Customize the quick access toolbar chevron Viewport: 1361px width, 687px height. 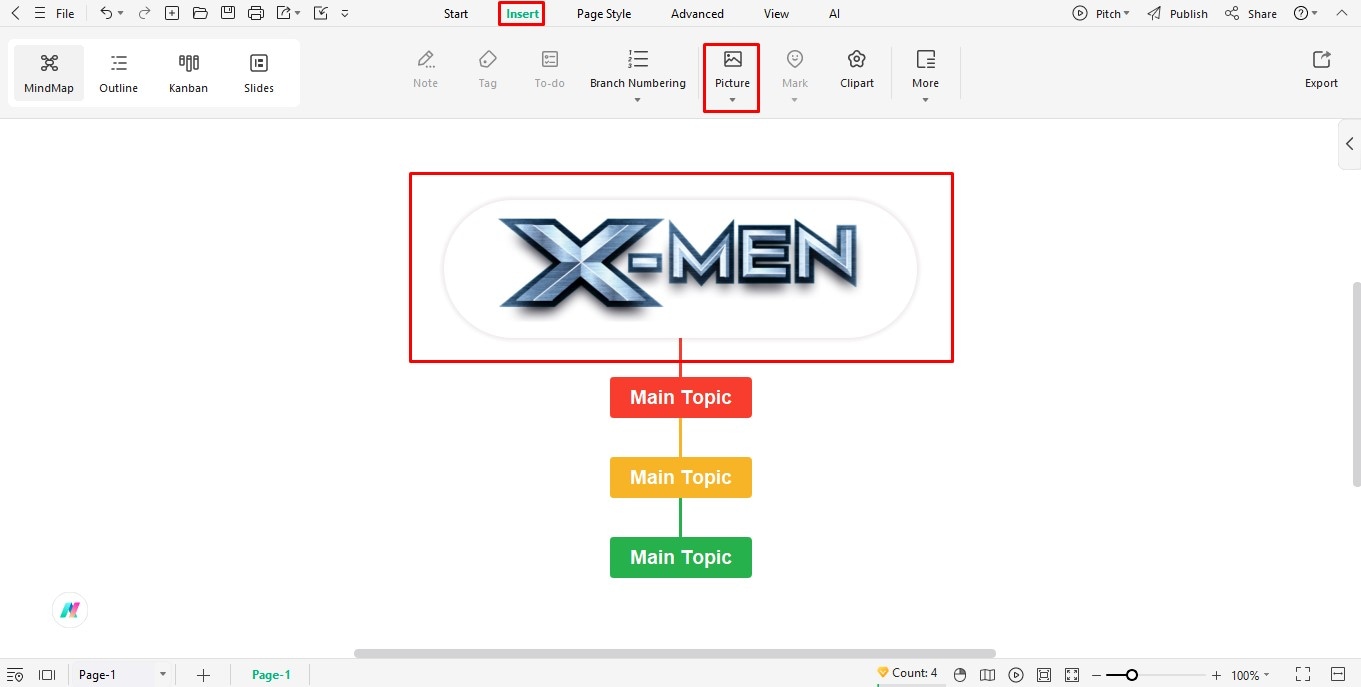[x=345, y=14]
